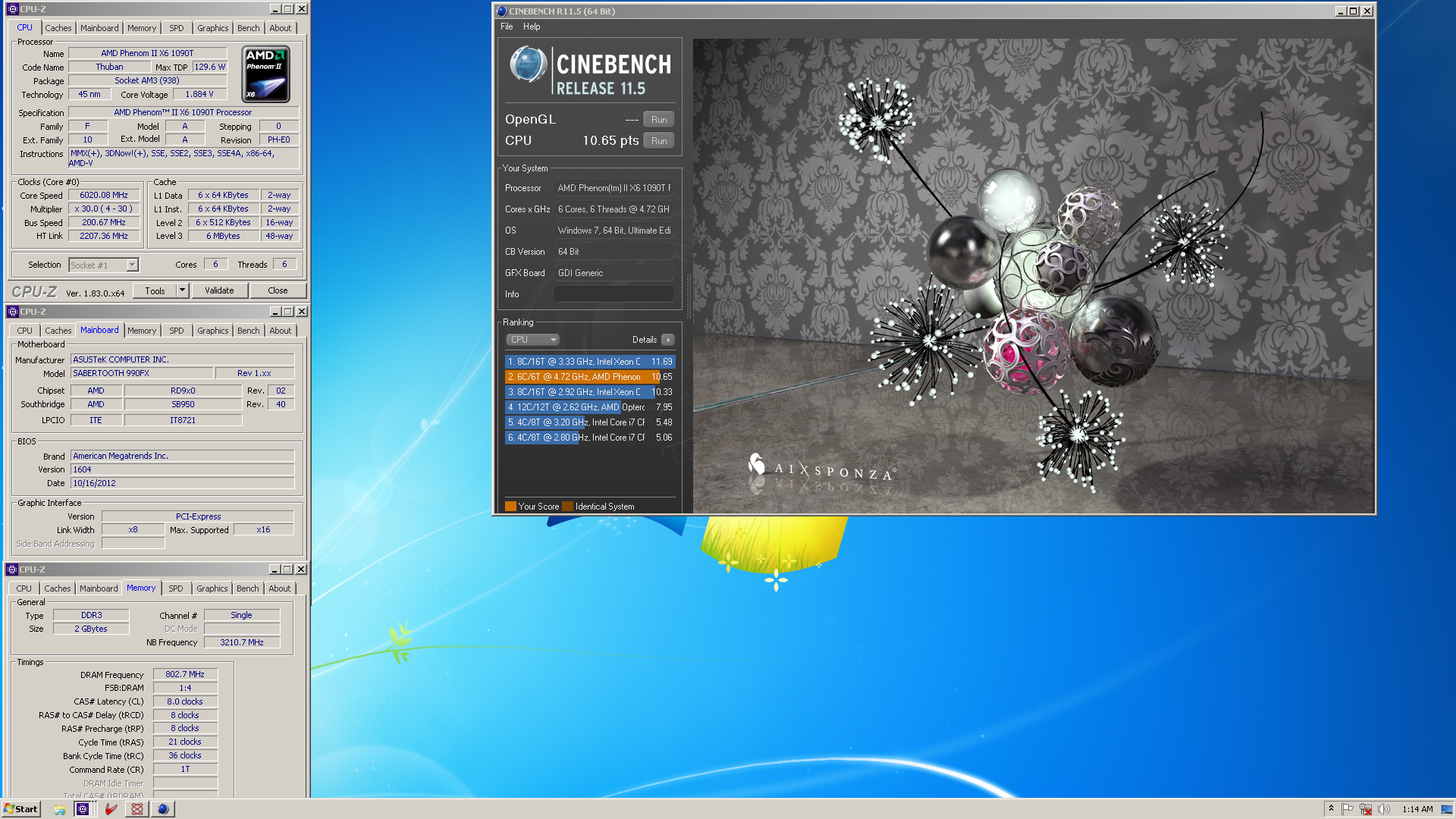Click the Cinebench blue sphere taskbar icon
Screen dimensions: 1456x819
pyautogui.click(x=162, y=809)
